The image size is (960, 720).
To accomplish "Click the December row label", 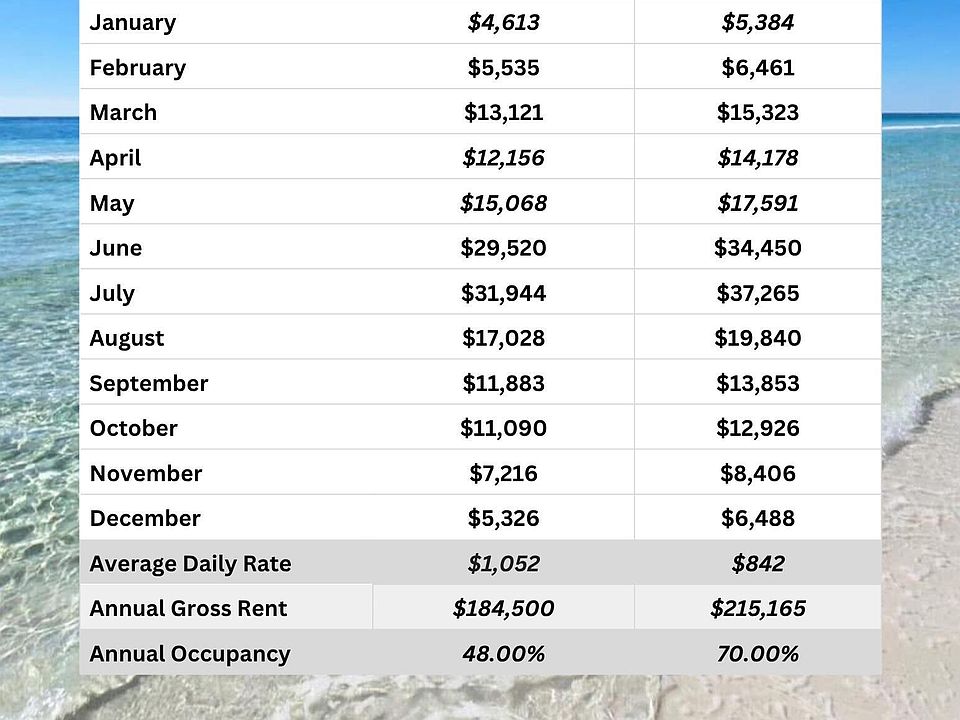I will (x=145, y=518).
